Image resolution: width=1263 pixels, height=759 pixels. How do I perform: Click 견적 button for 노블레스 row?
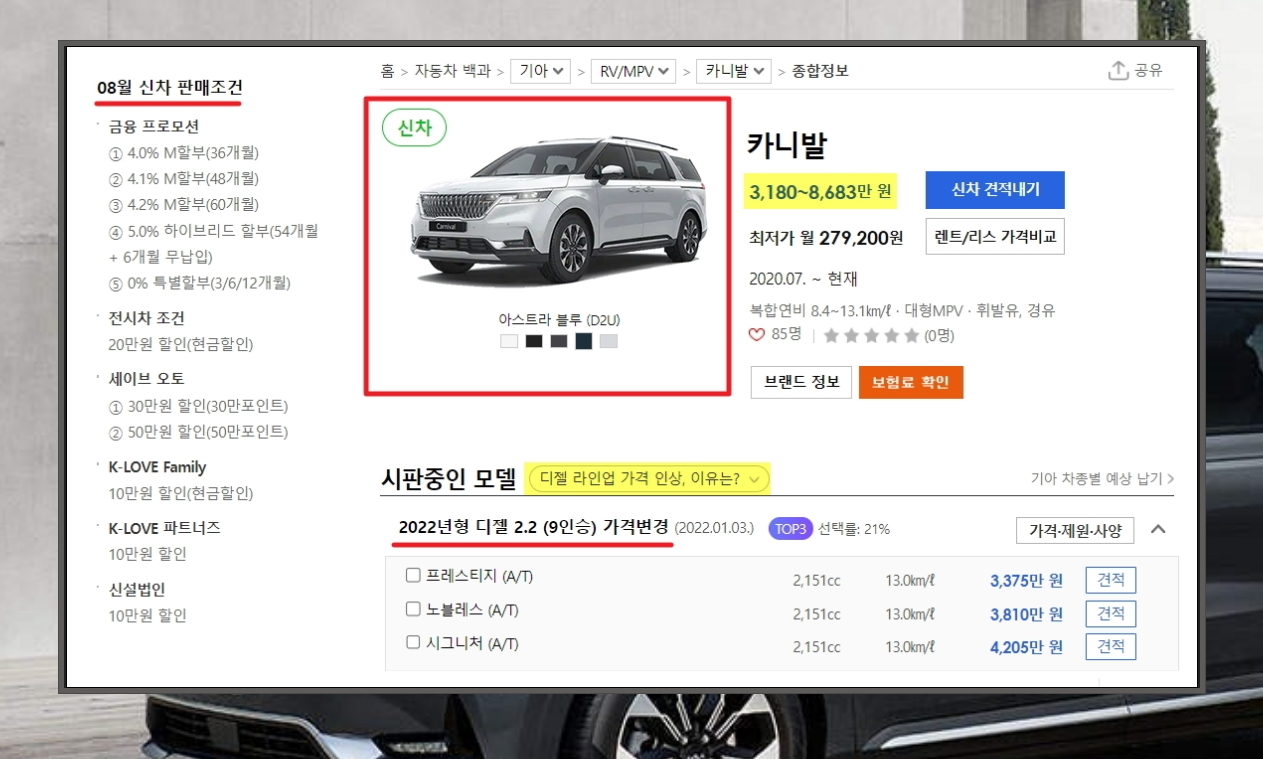click(x=1111, y=613)
